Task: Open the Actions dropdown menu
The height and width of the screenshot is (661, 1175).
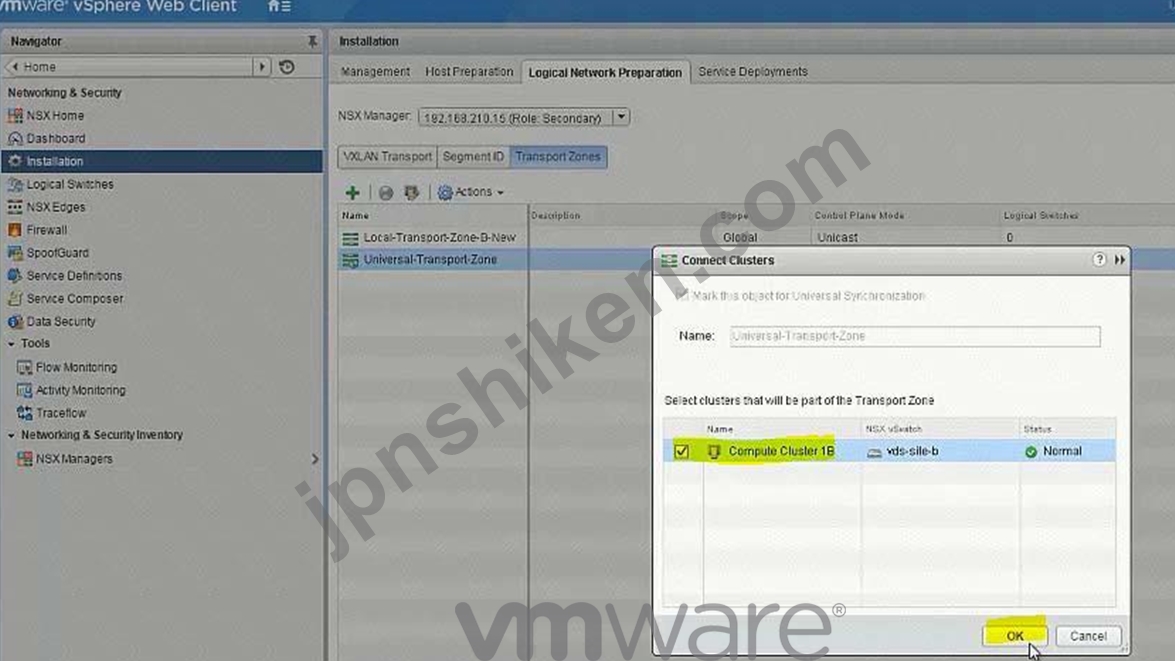Action: pyautogui.click(x=471, y=193)
